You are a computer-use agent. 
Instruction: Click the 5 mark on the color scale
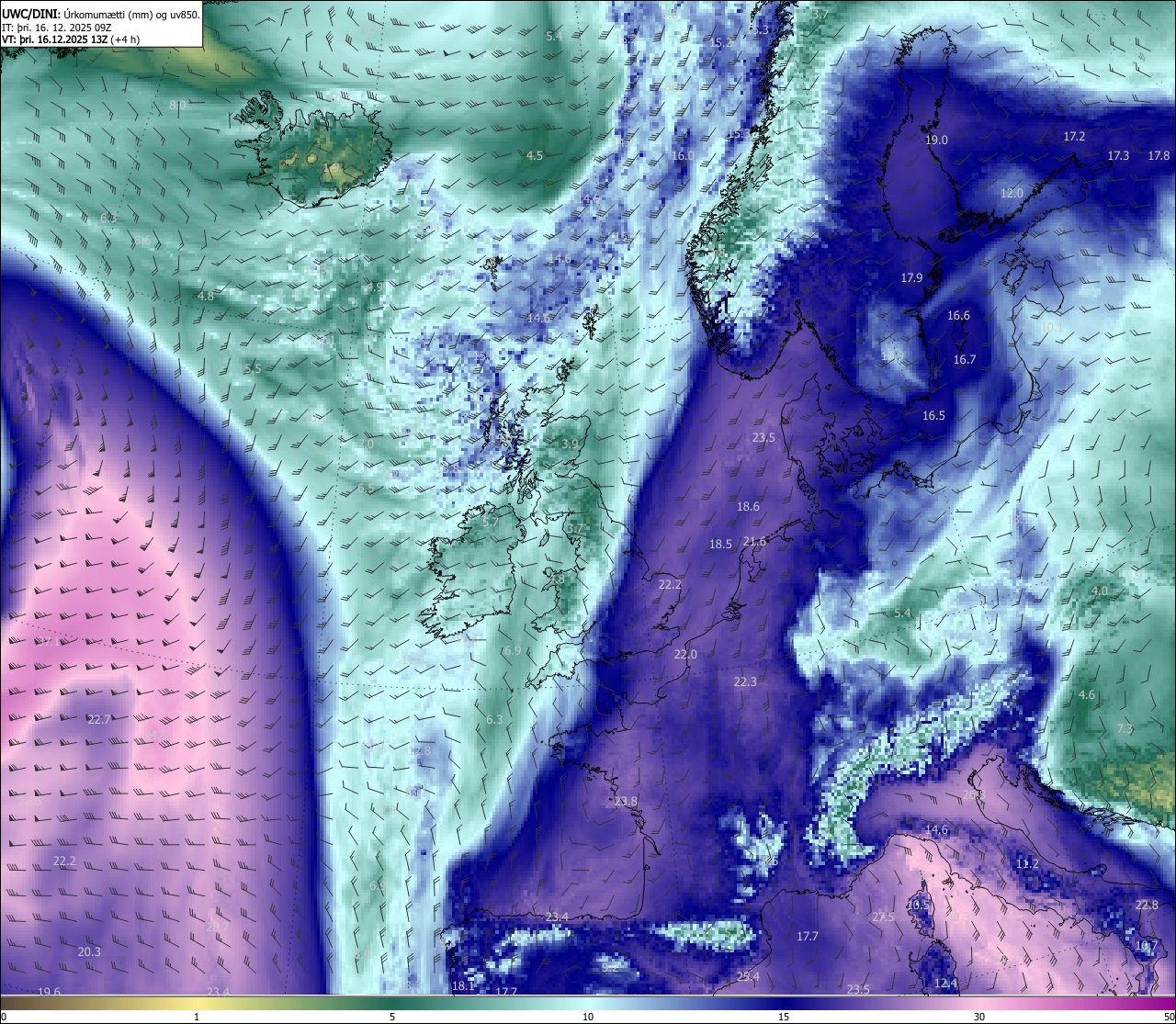[x=392, y=1016]
